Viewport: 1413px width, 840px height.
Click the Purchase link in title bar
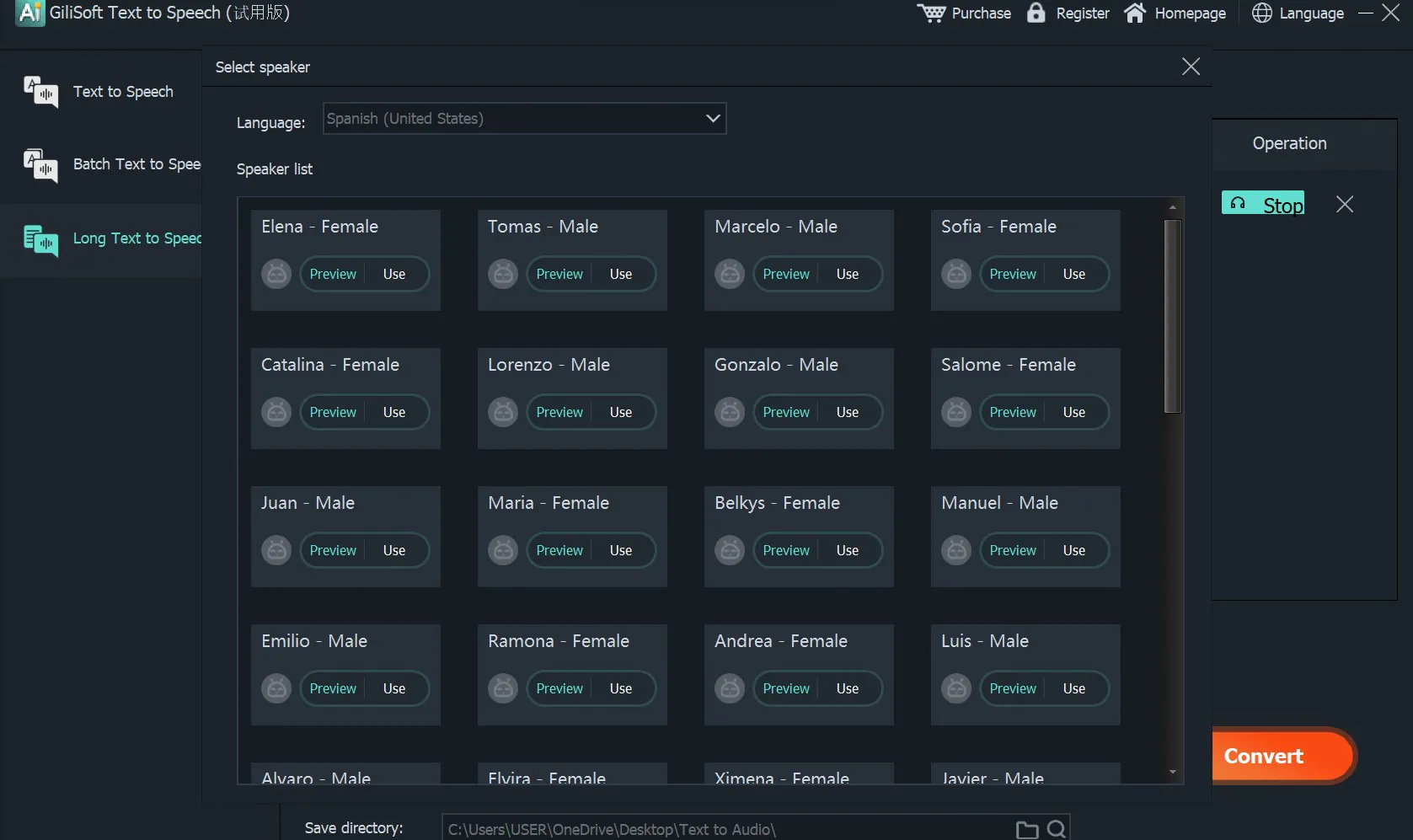pos(981,13)
